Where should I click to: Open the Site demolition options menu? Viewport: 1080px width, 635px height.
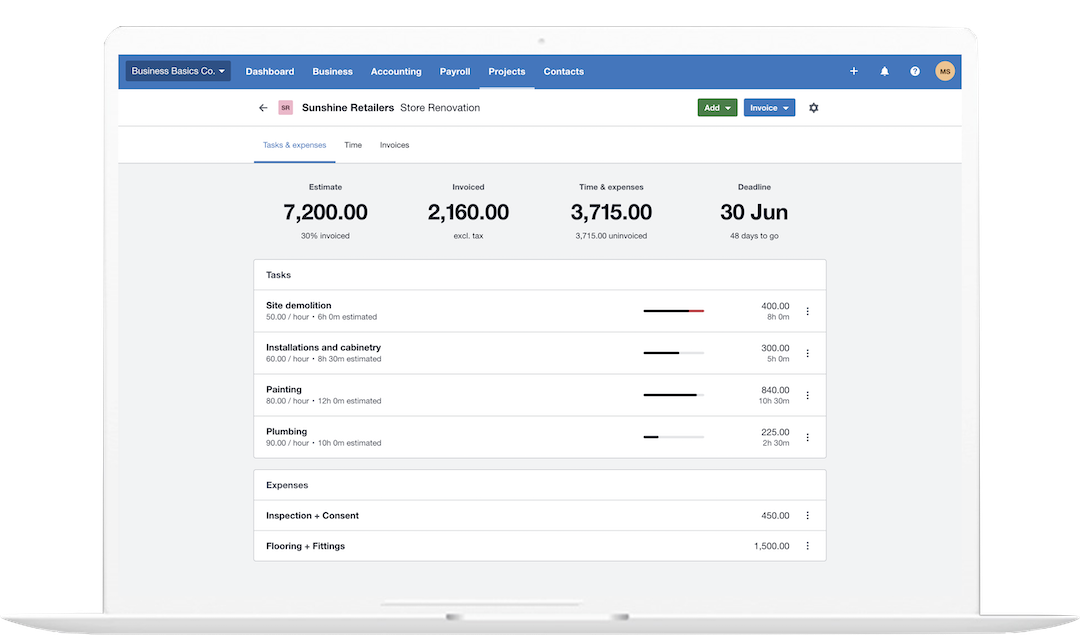(807, 310)
